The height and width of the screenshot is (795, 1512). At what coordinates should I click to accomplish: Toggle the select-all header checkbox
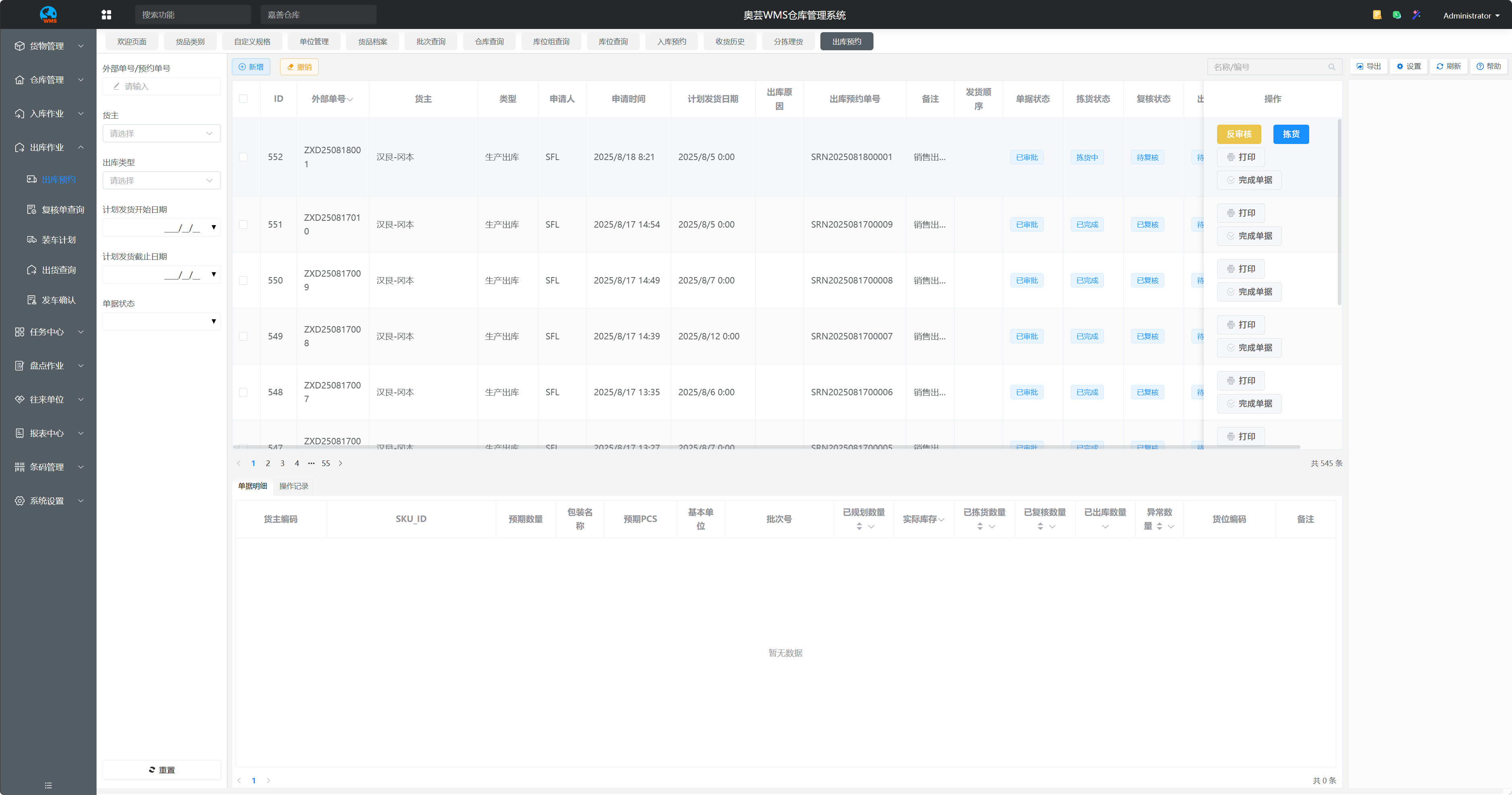tap(243, 99)
